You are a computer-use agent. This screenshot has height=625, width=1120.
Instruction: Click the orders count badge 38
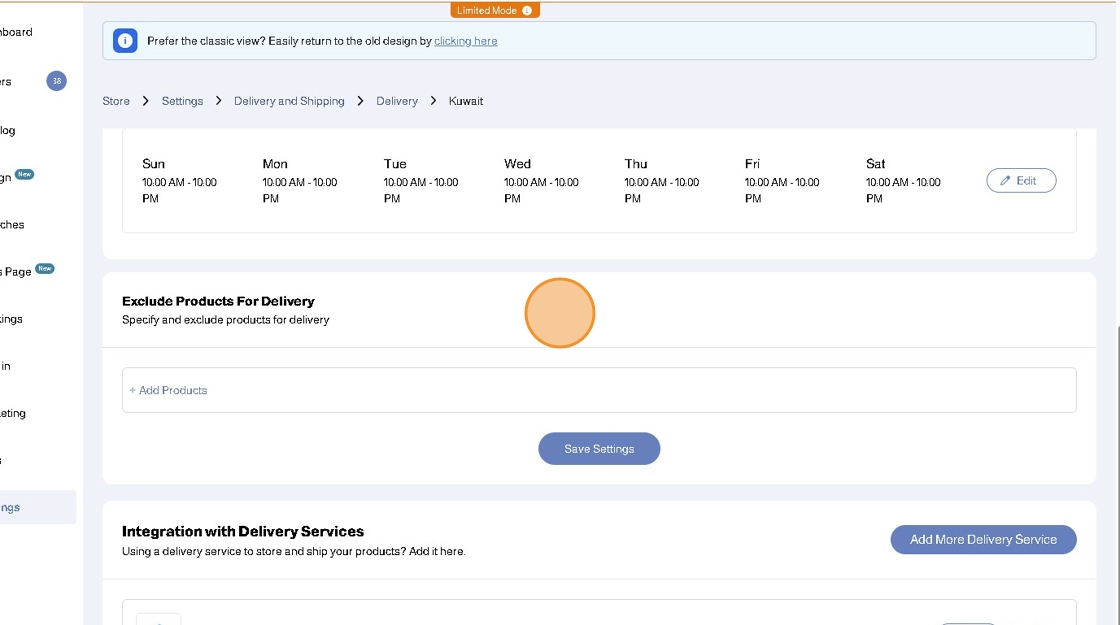tap(56, 81)
